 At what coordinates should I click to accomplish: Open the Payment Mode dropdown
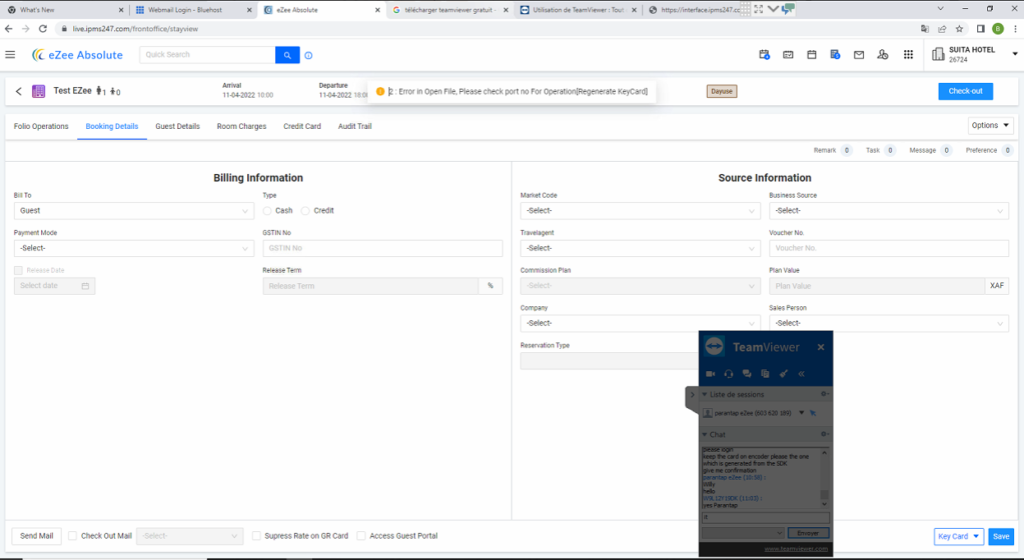(x=134, y=248)
